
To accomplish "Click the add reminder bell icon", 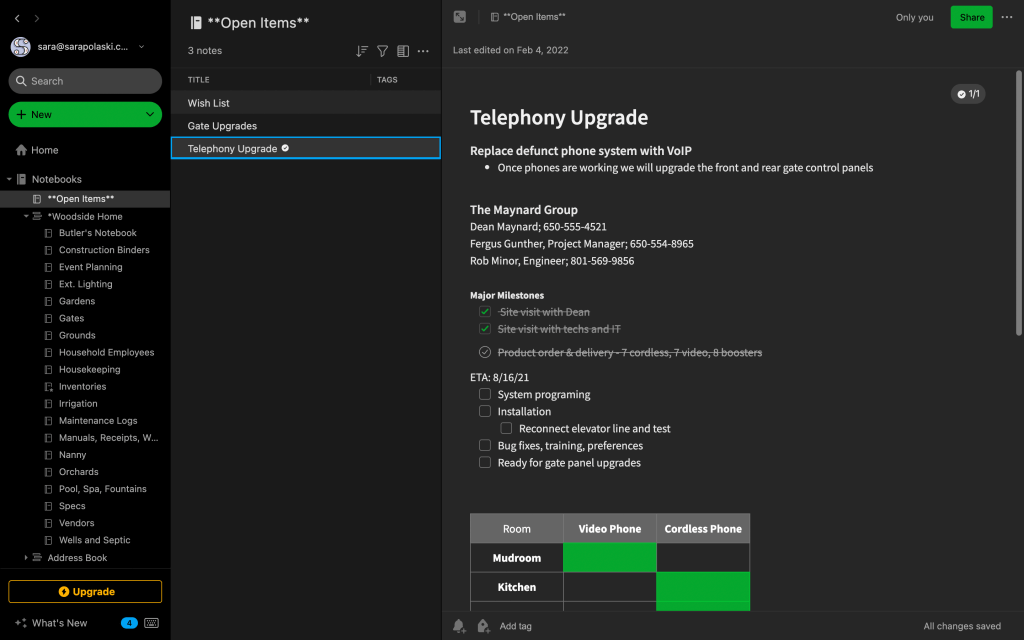I will pos(459,626).
